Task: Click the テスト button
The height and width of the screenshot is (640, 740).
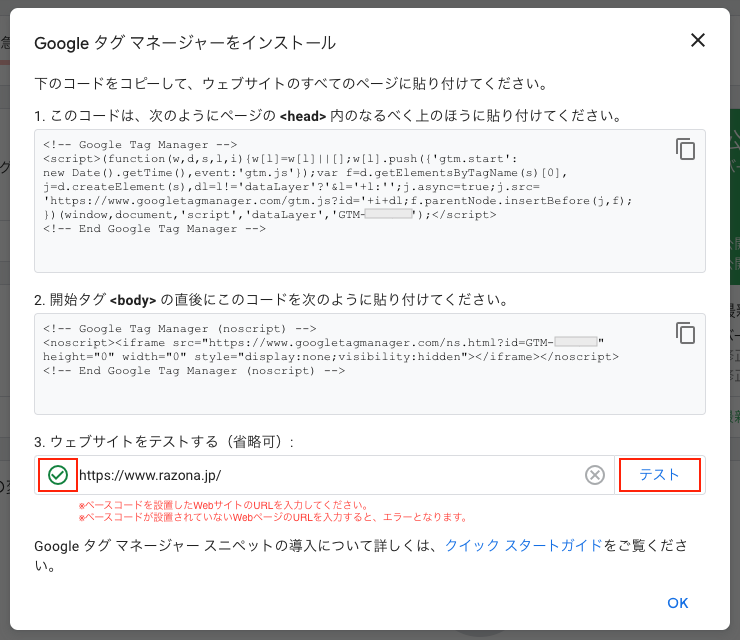Action: [659, 475]
